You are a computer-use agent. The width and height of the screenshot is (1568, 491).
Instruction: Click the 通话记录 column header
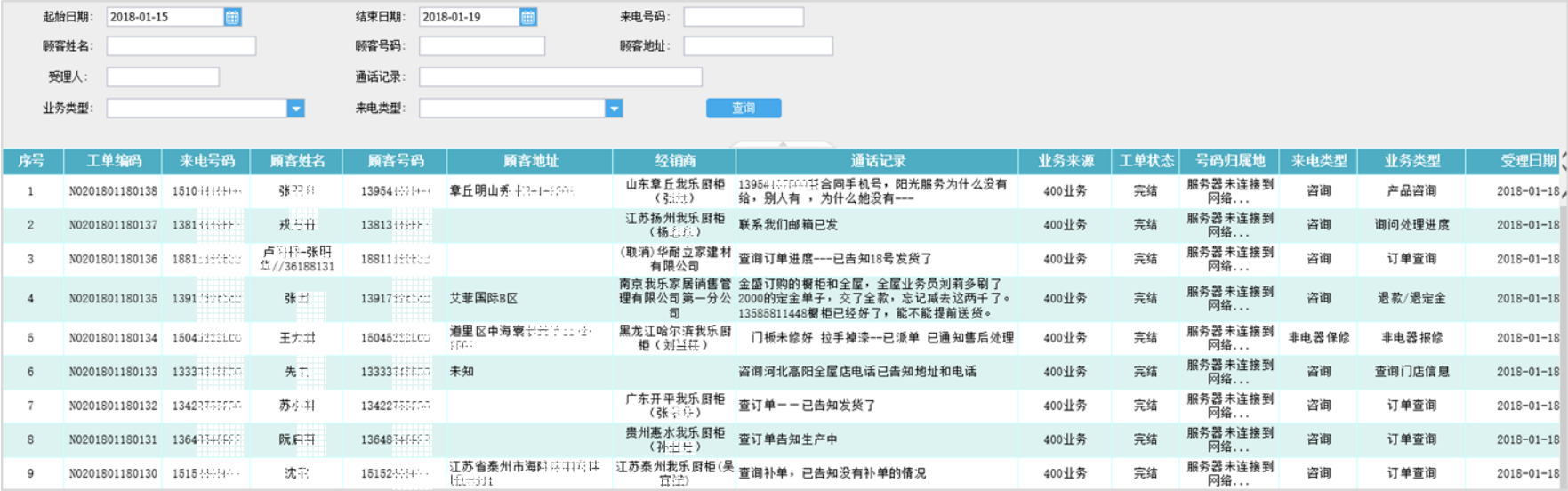[x=877, y=161]
